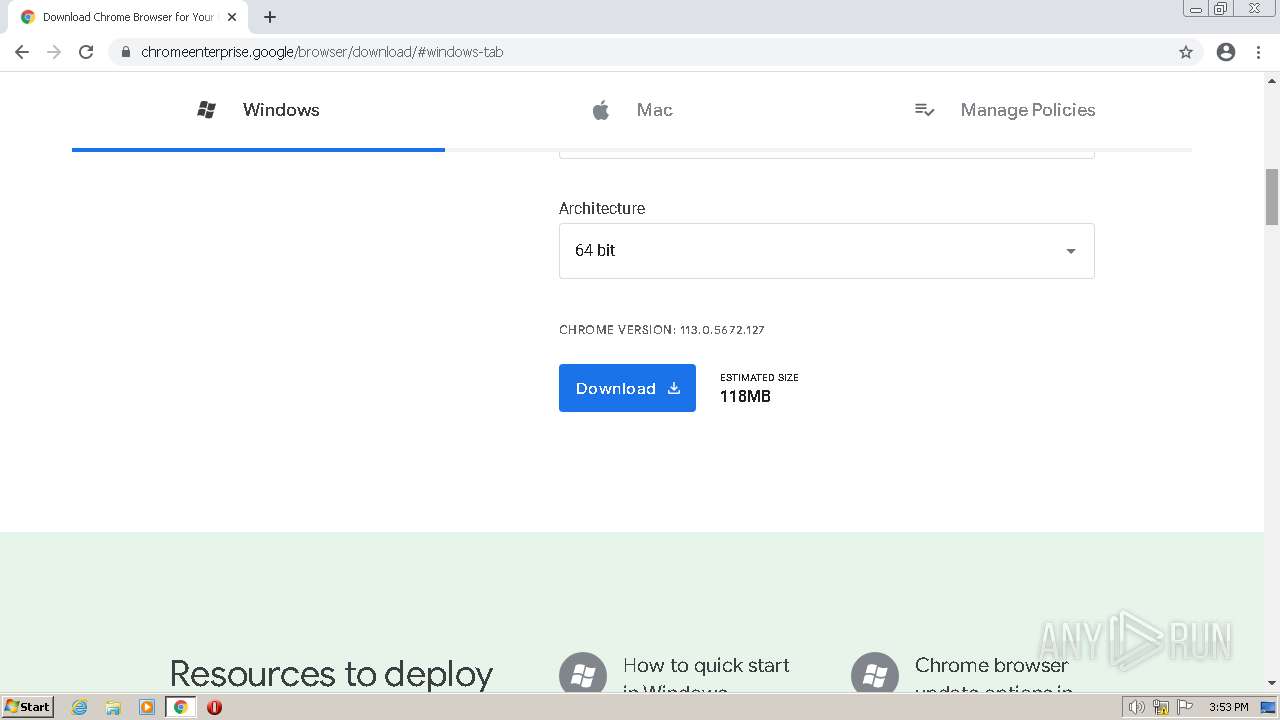
Task: Click the Apple logo icon
Action: click(601, 110)
